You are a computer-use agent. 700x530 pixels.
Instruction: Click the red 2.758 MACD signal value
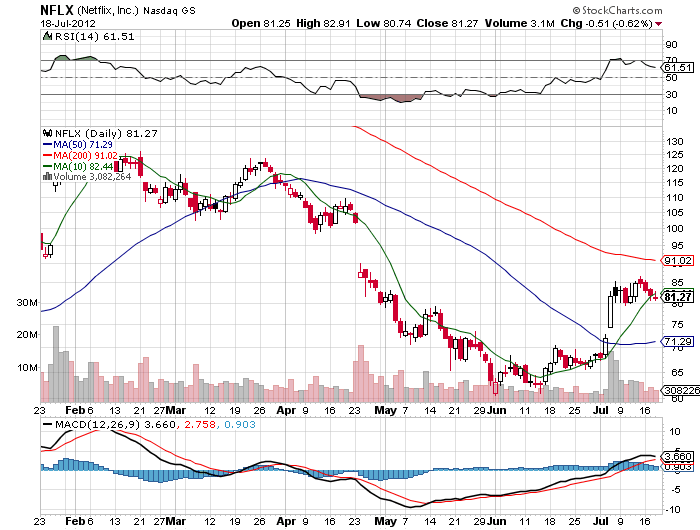point(200,424)
